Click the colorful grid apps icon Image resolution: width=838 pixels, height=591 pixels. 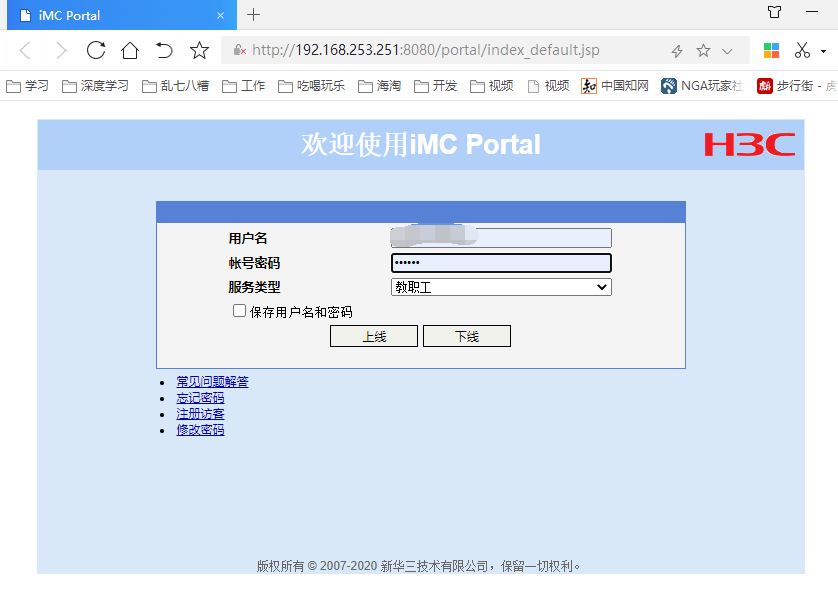771,50
